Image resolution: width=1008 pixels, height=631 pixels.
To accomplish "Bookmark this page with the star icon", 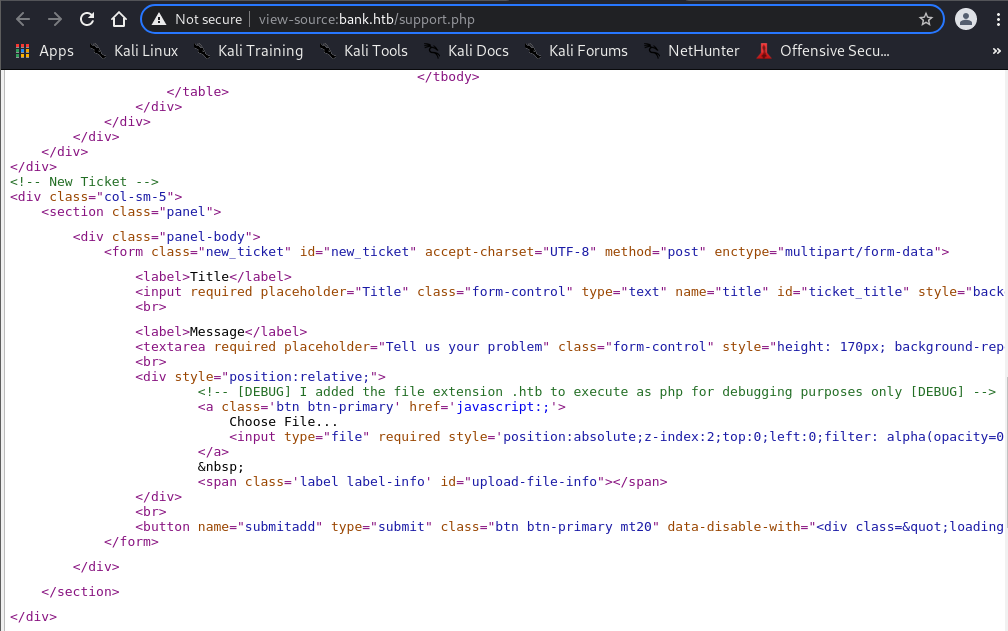I will click(925, 19).
